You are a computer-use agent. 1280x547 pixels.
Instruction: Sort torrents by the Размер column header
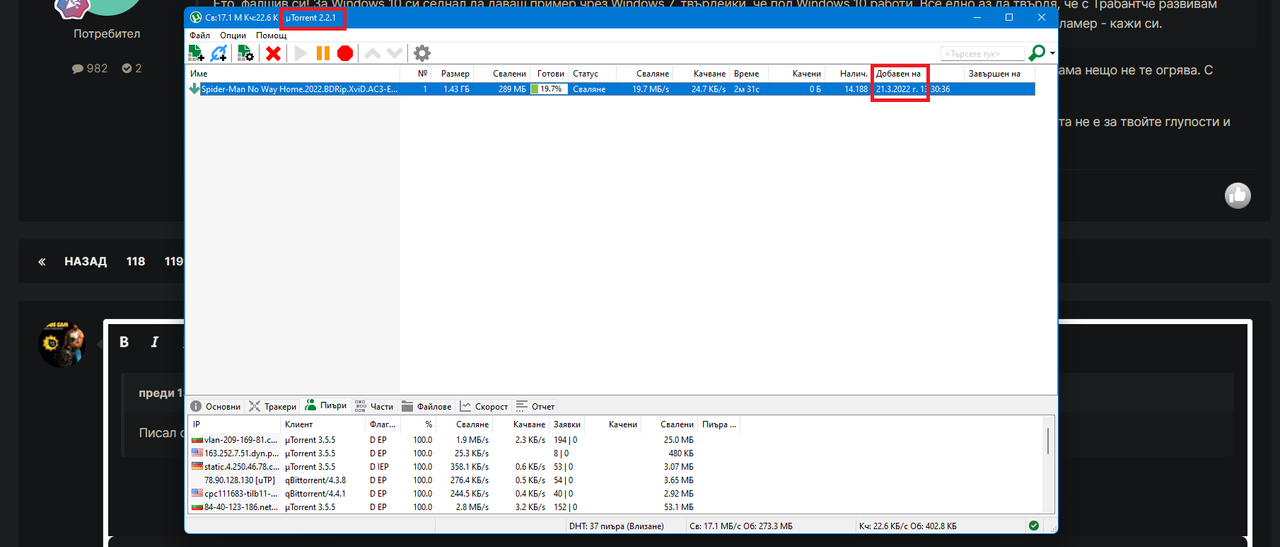[452, 74]
